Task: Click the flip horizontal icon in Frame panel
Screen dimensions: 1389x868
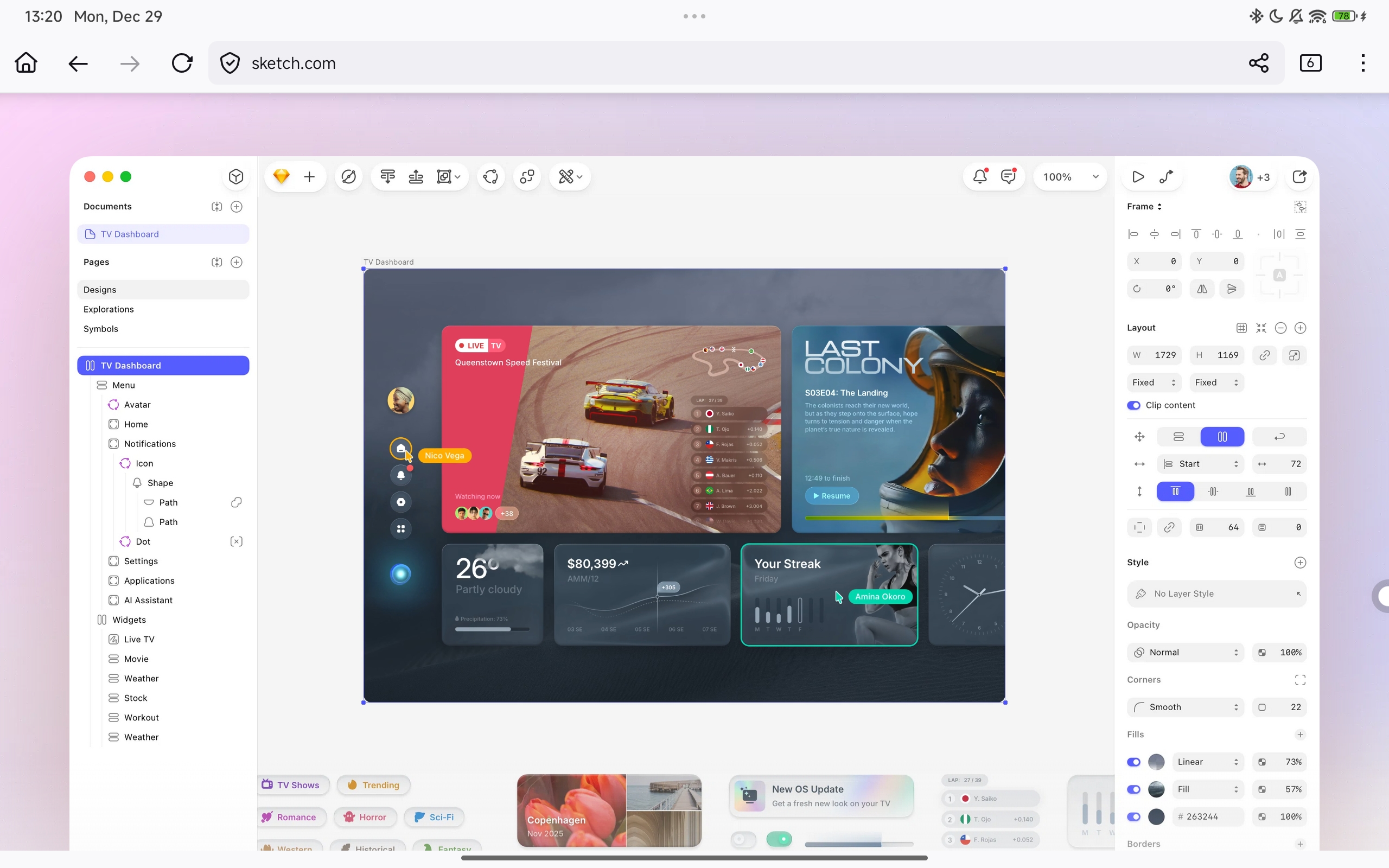Action: [x=1202, y=289]
